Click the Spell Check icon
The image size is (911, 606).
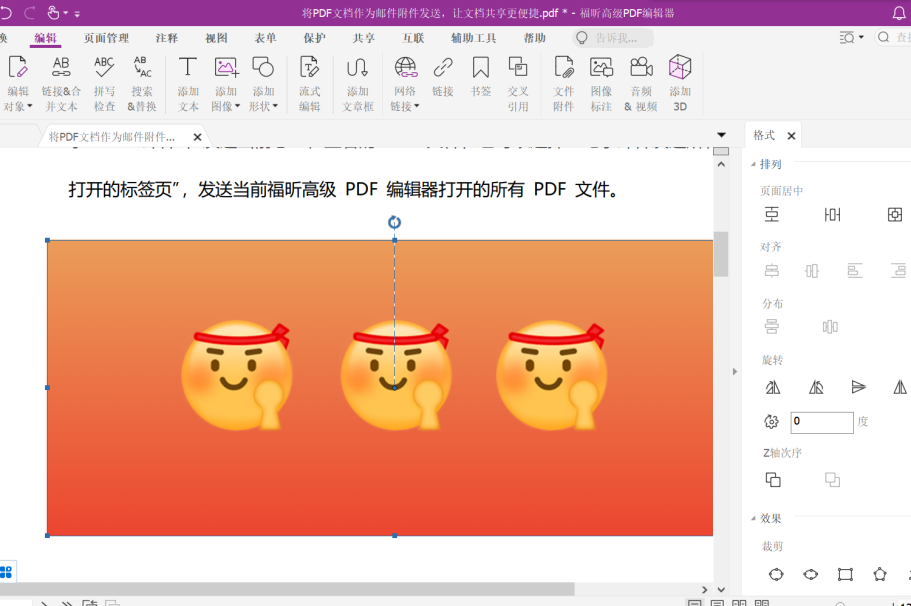click(104, 82)
